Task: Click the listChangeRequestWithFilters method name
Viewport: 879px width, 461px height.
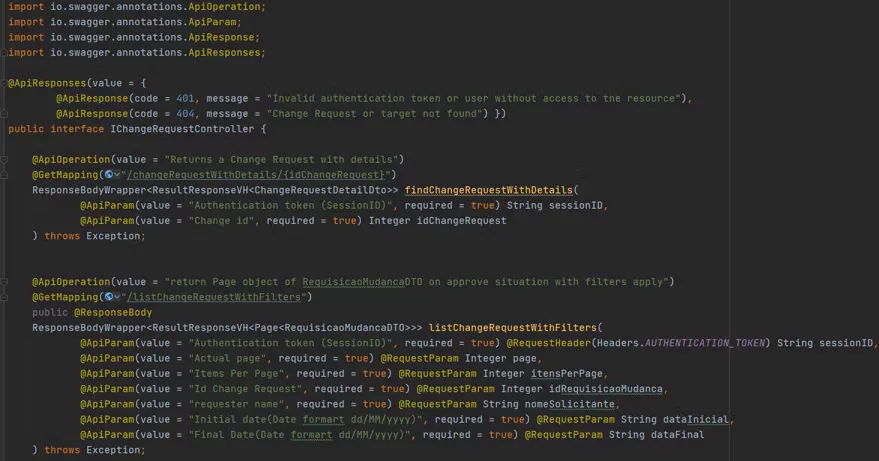Action: [x=513, y=328]
